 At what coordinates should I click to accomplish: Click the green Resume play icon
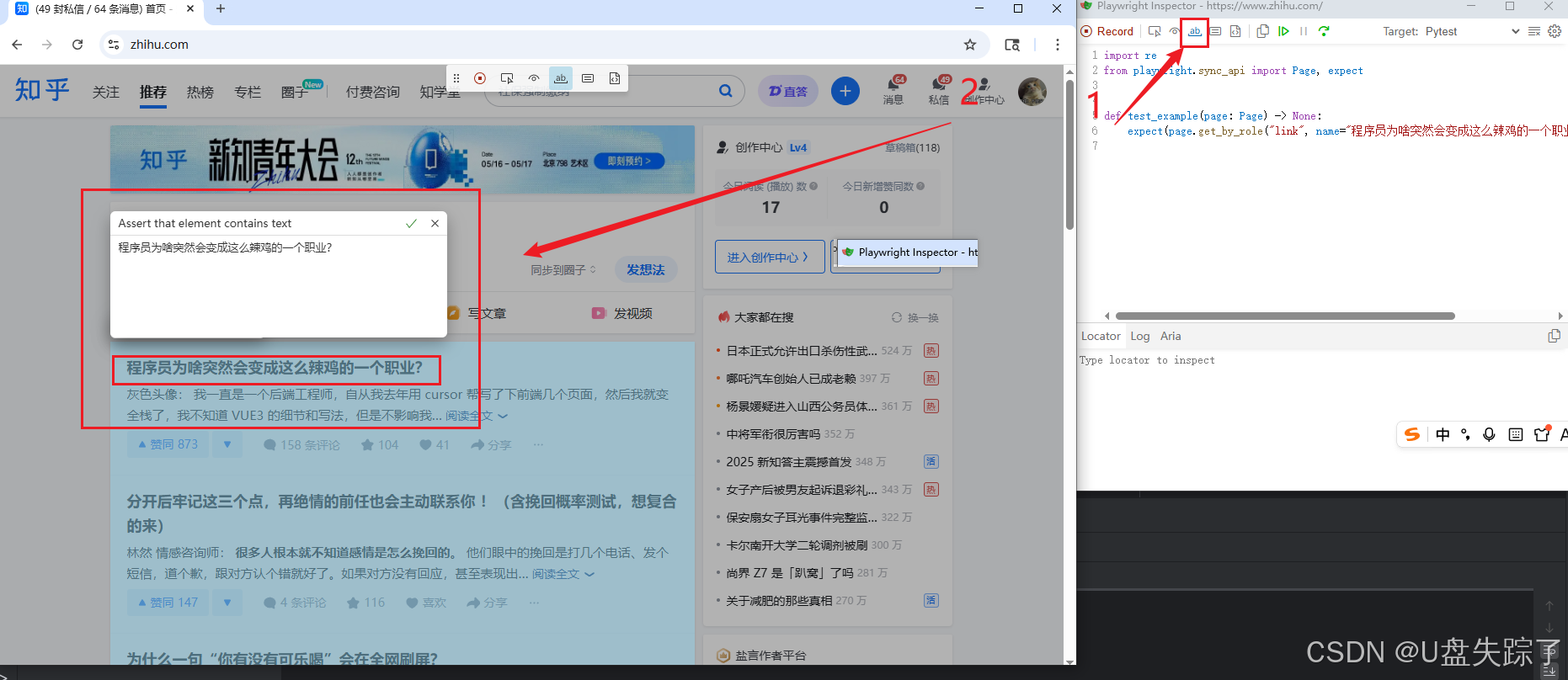pos(1283,31)
